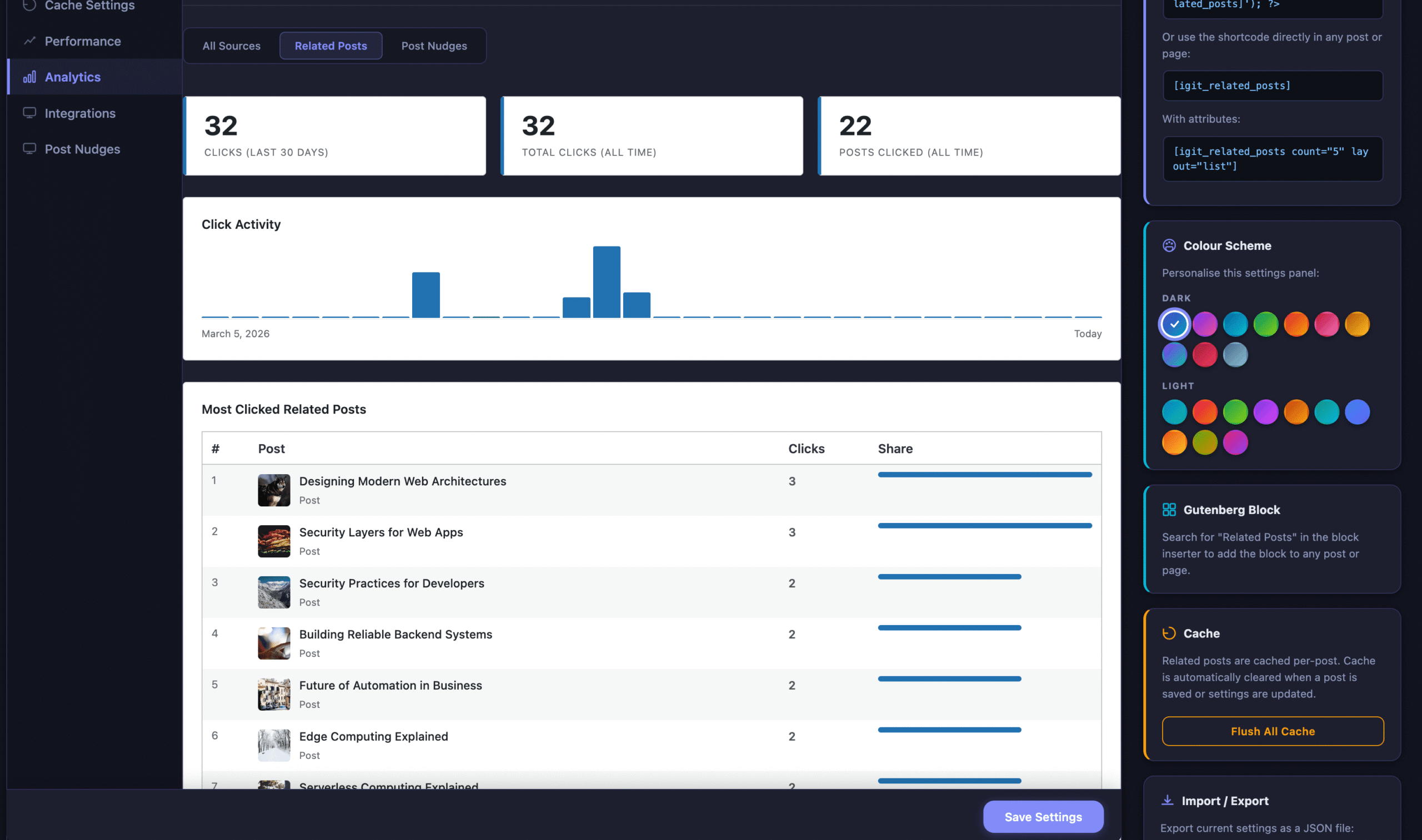Click the Posts Clicked (All Time) card
Viewport: 1422px width, 840px height.
pyautogui.click(x=969, y=136)
